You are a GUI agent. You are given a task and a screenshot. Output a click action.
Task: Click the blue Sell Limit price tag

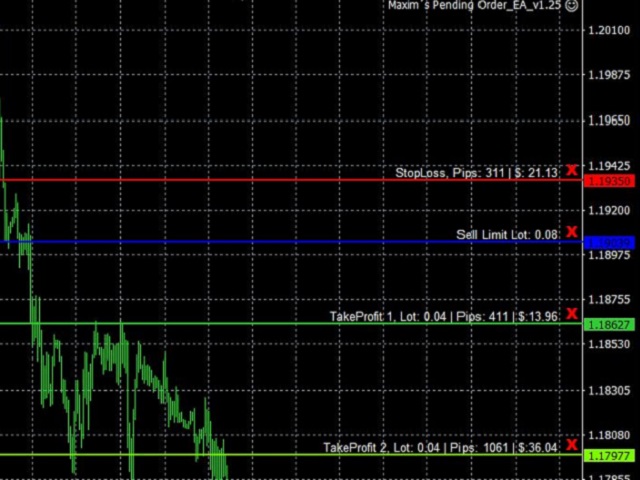click(x=609, y=243)
